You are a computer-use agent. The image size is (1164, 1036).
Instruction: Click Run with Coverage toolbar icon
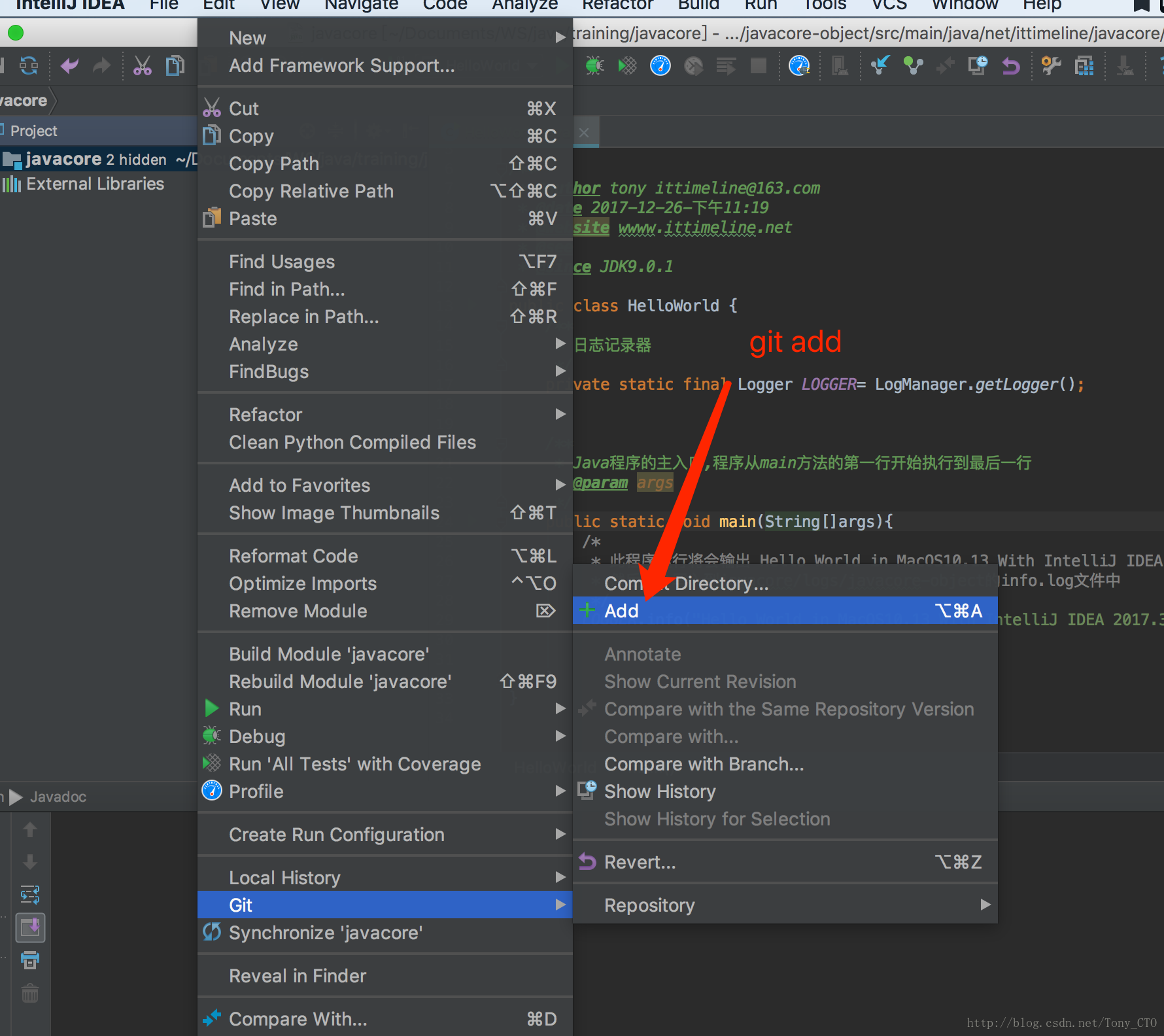click(627, 65)
